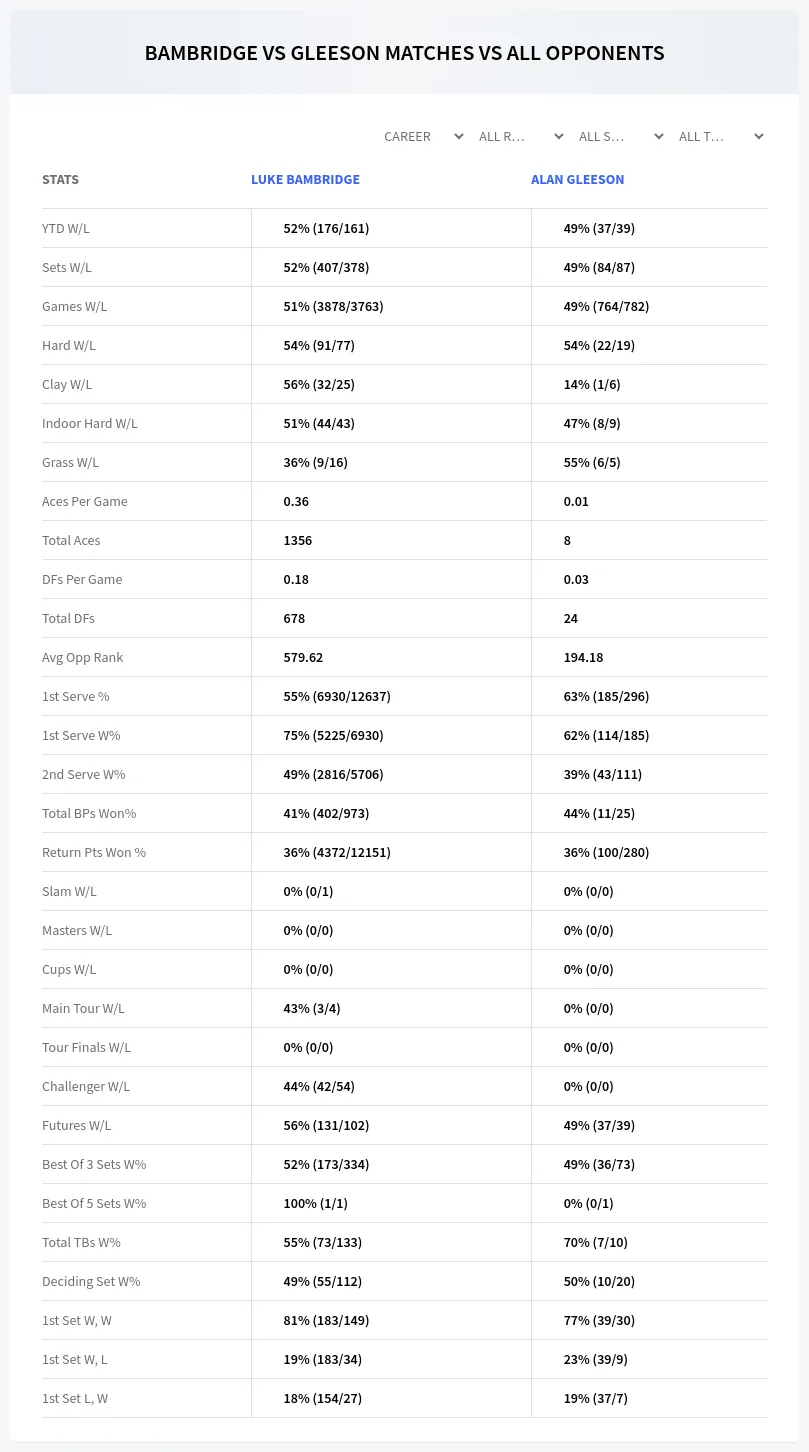Click the chevron arrow beside CAREER
The width and height of the screenshot is (809, 1452).
click(459, 136)
